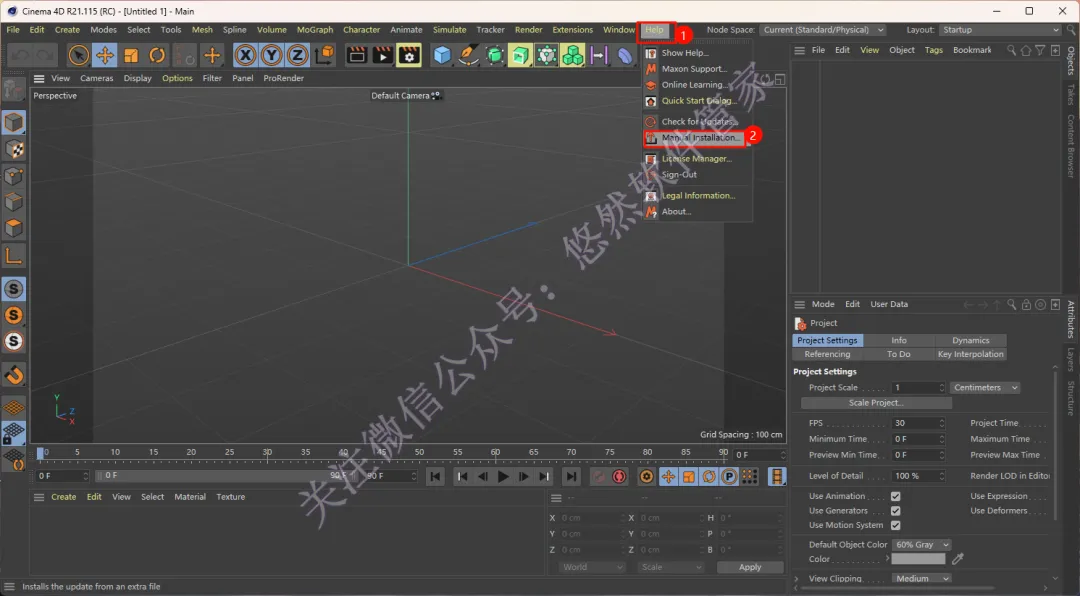Click the Level of Detail field

click(917, 476)
